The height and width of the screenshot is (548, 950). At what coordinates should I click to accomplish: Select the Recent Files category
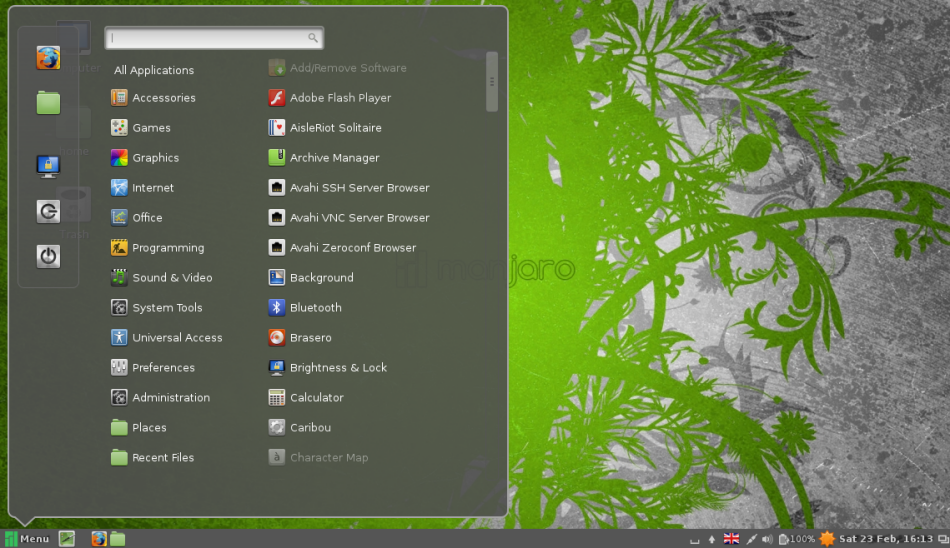pos(153,458)
